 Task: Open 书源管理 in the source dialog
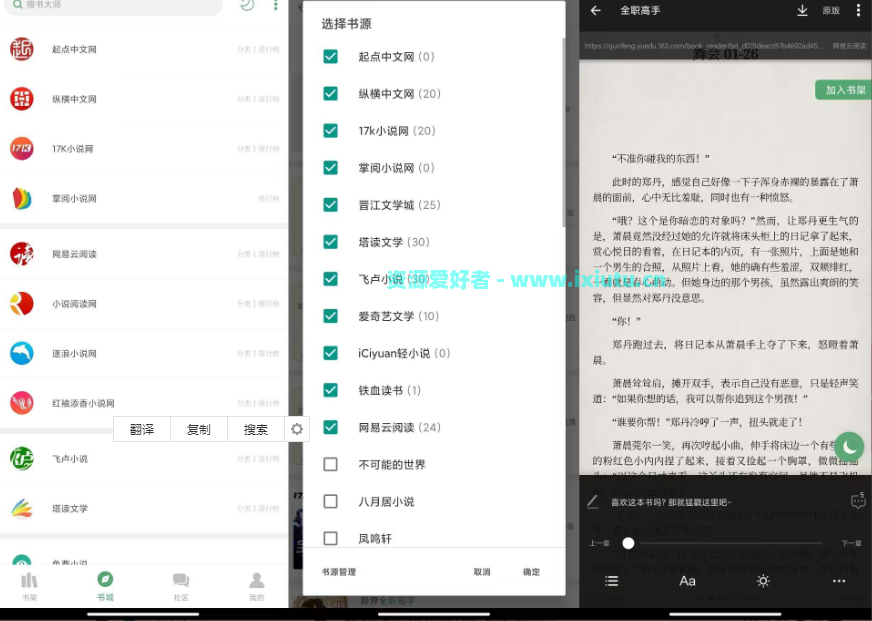click(x=339, y=572)
